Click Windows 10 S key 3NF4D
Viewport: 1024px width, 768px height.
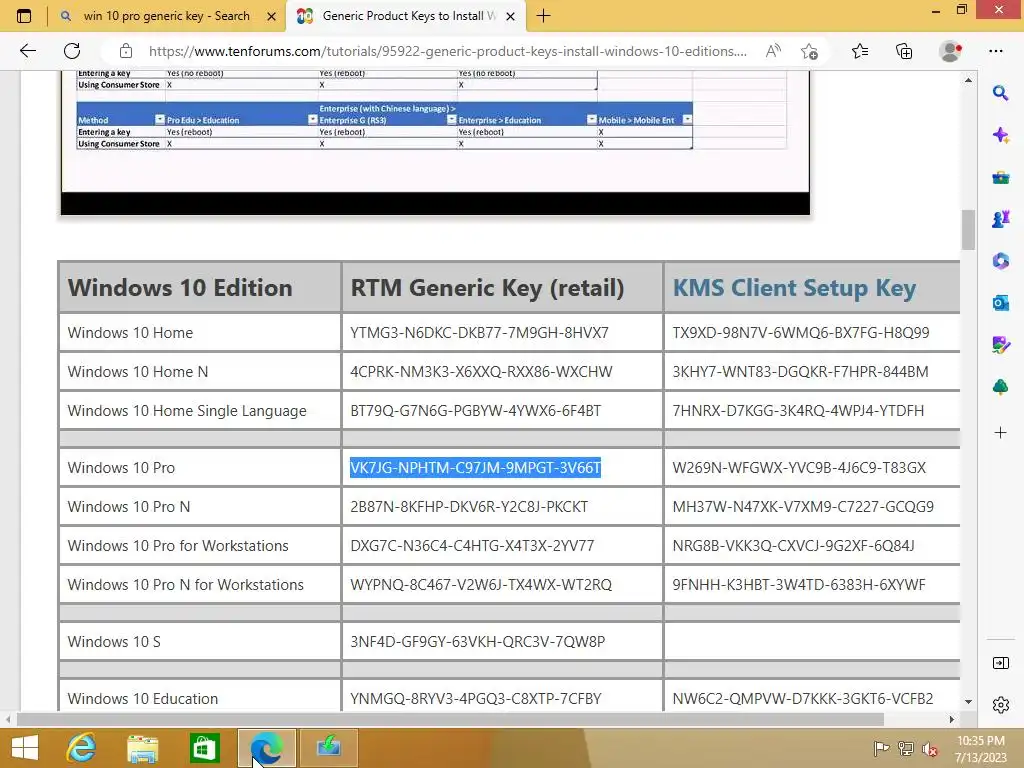click(477, 642)
